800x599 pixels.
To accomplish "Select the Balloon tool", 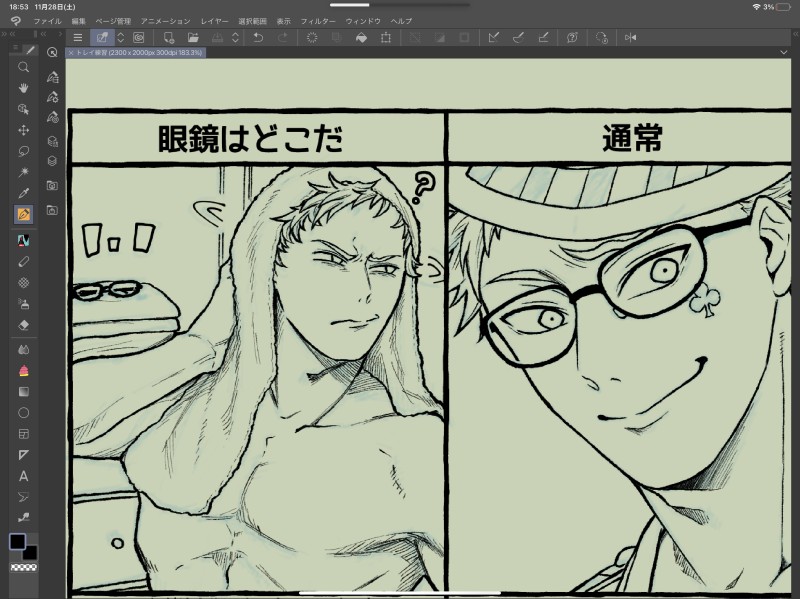I will pos(23,497).
